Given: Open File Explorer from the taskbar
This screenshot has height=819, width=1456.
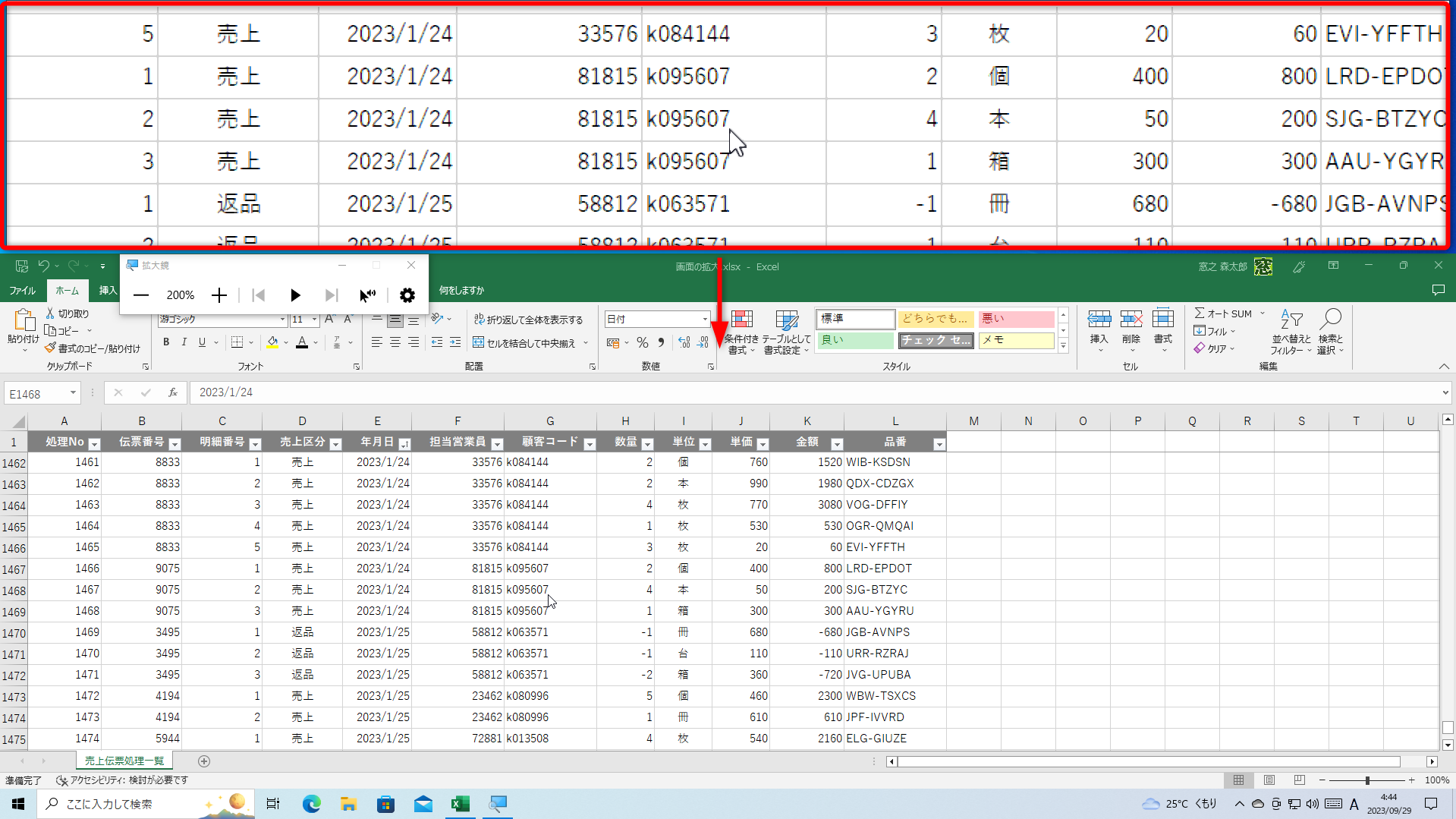Looking at the screenshot, I should coord(348,804).
